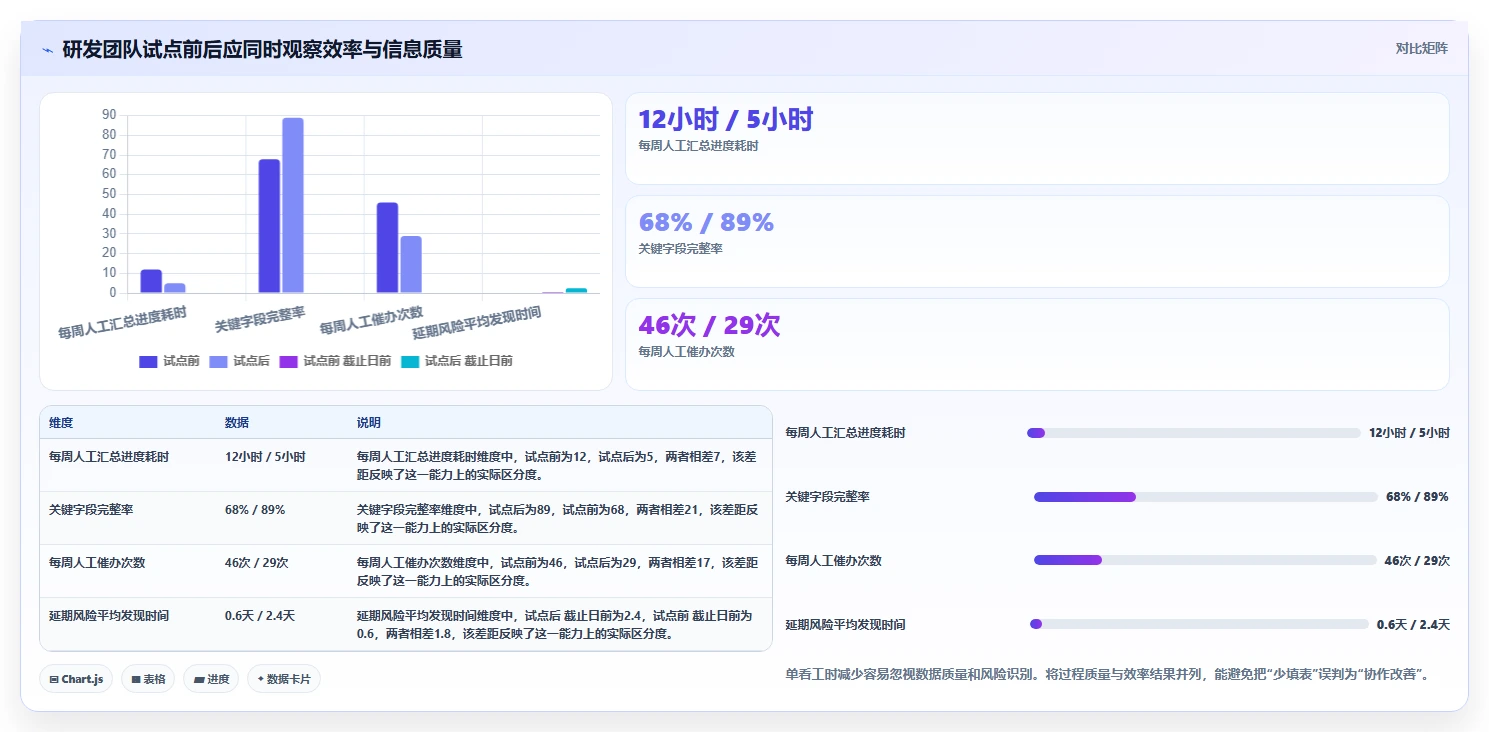1489x732 pixels.
Task: Click the 维度 column header
Action: [61, 423]
